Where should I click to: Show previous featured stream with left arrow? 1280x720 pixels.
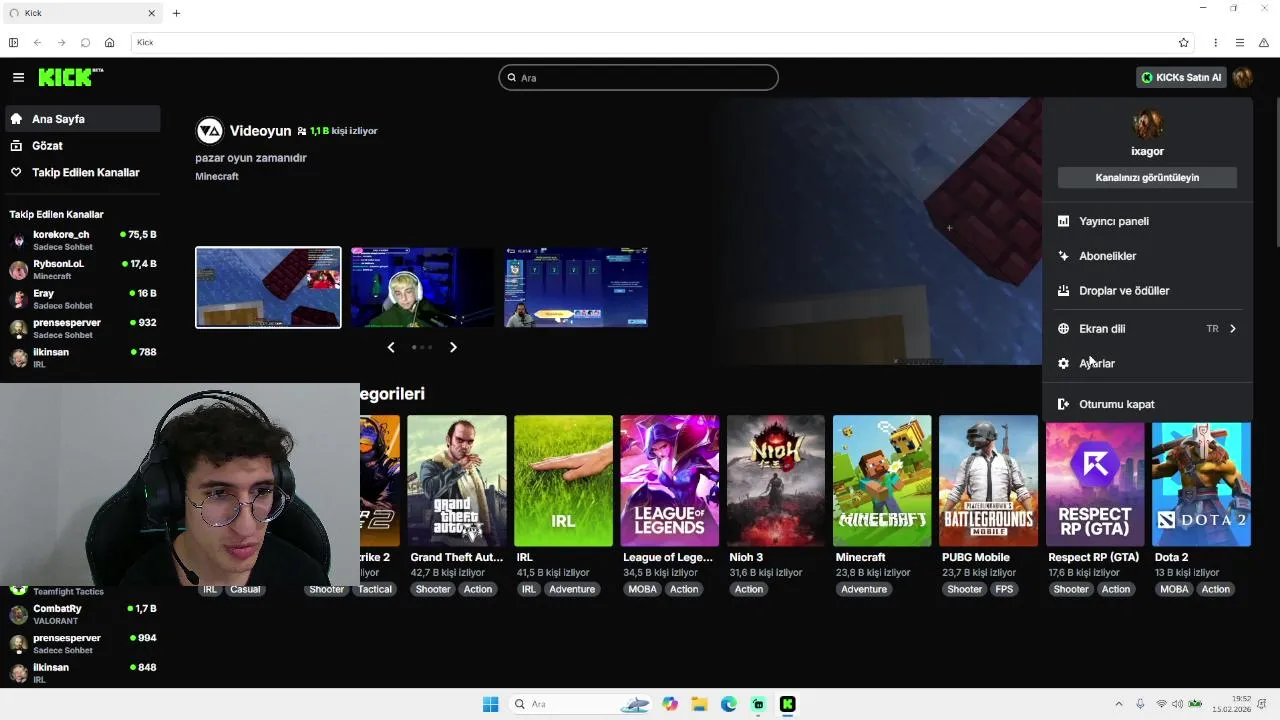391,347
